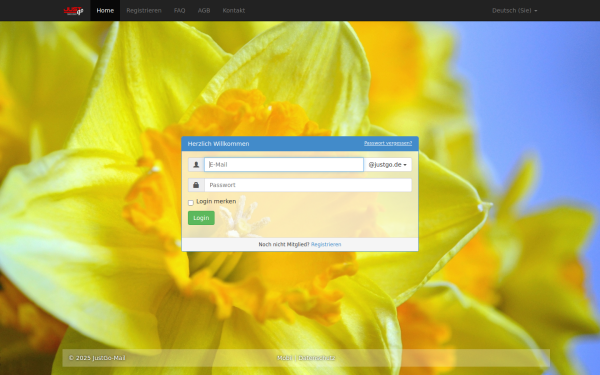The width and height of the screenshot is (600, 375).
Task: Open the @justgo.de domain dropdown
Action: 388,165
